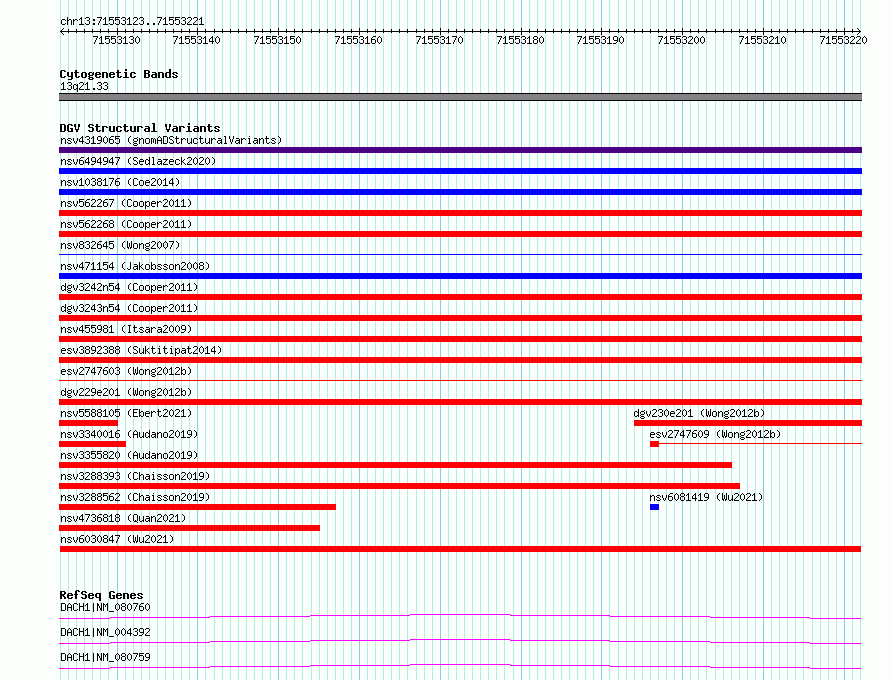The width and height of the screenshot is (890, 680).
Task: Open nsv832645 Wong2007 variant entry
Action: (120, 245)
